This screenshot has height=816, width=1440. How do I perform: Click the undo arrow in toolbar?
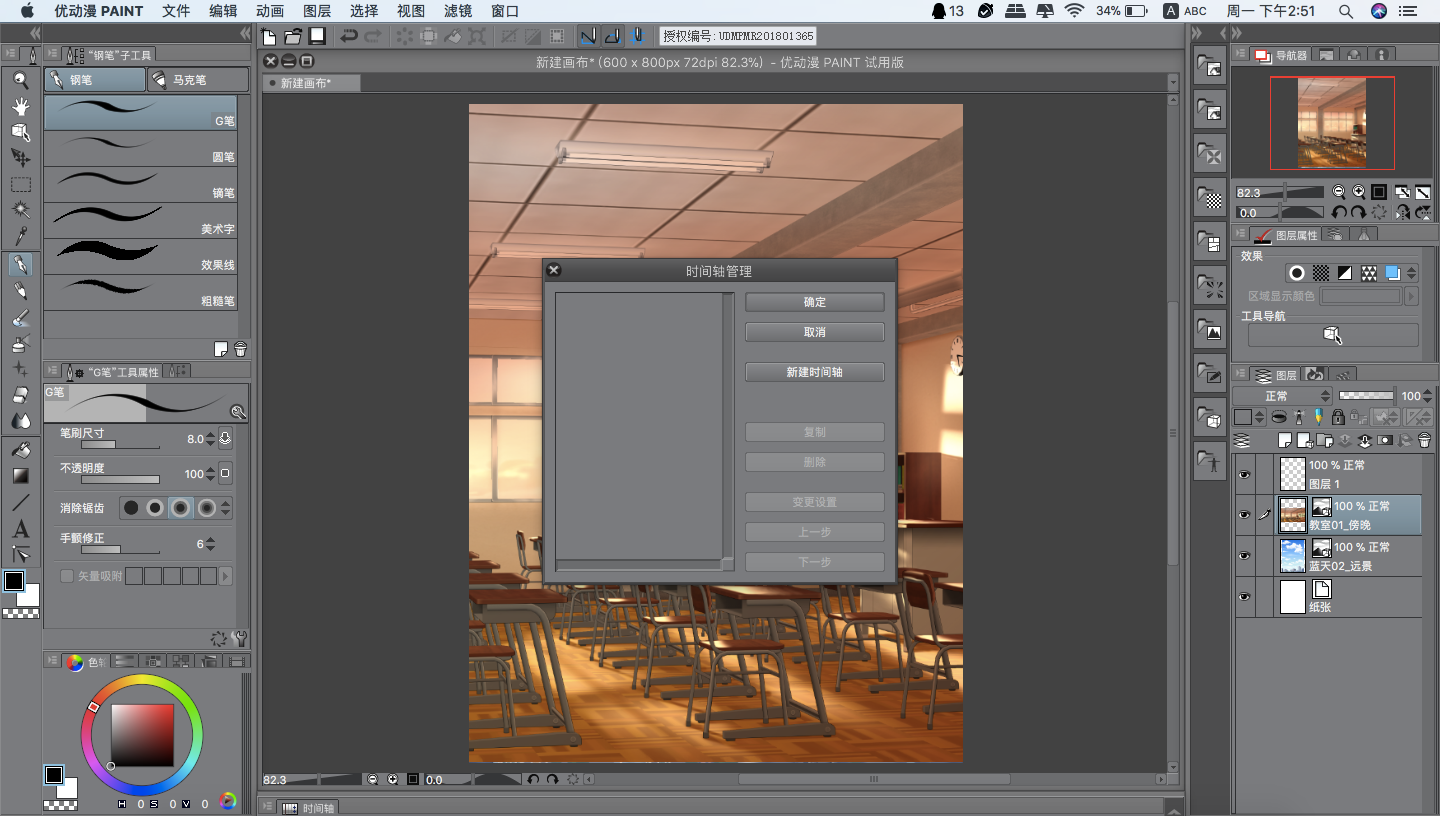pos(348,36)
